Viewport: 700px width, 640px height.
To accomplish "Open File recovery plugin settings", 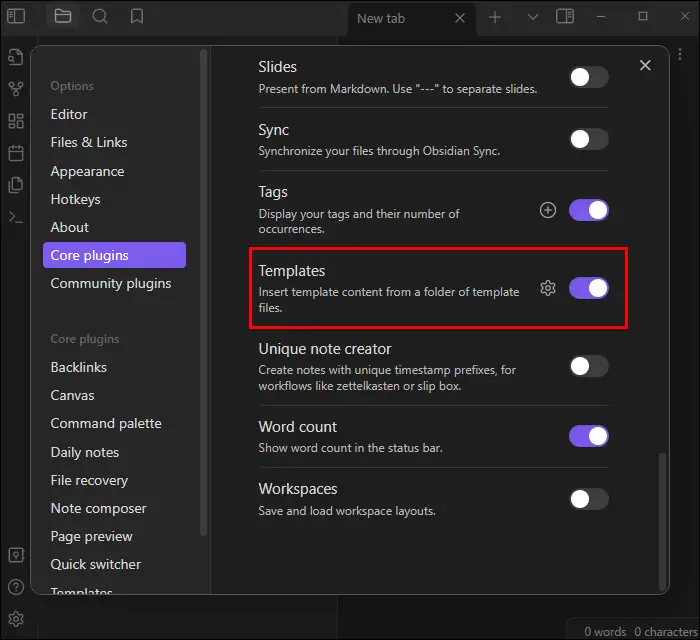I will coord(114,480).
